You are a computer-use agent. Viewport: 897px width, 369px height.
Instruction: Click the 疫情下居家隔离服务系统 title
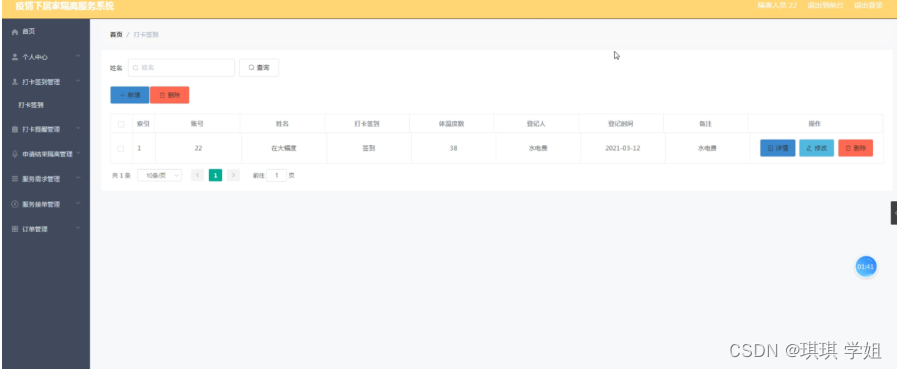pos(64,6)
